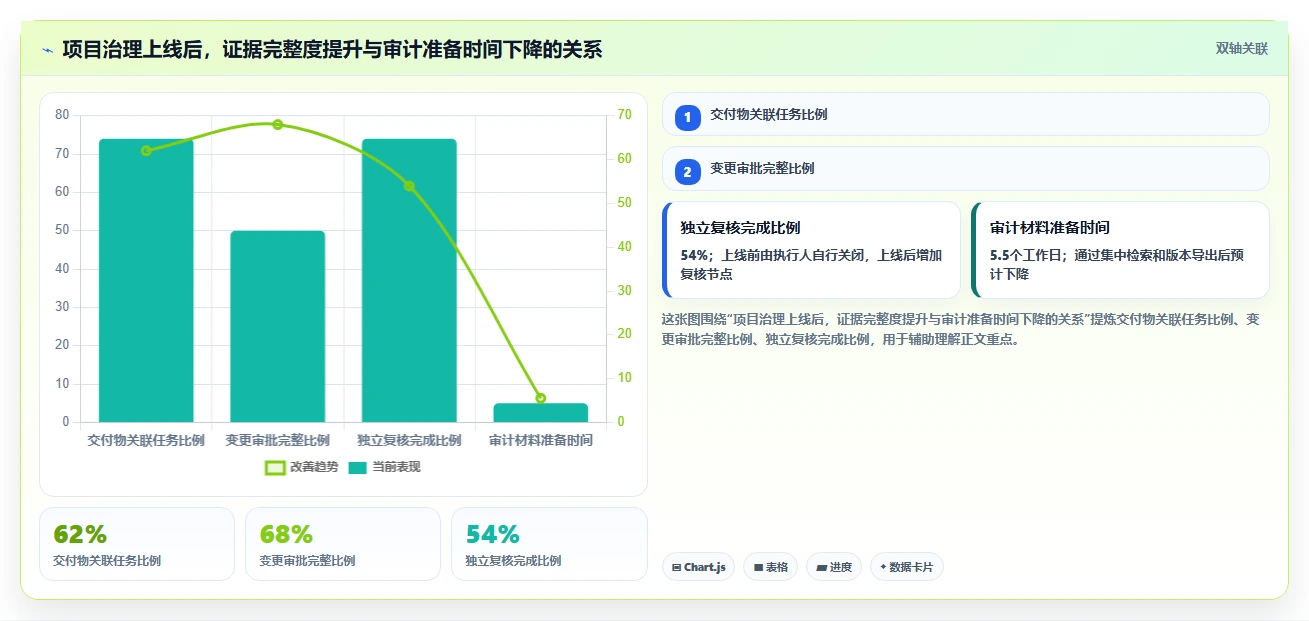Viewport: 1309px width, 621px height.
Task: Click the 独立复核完成比例 detail card heading
Action: click(x=740, y=227)
